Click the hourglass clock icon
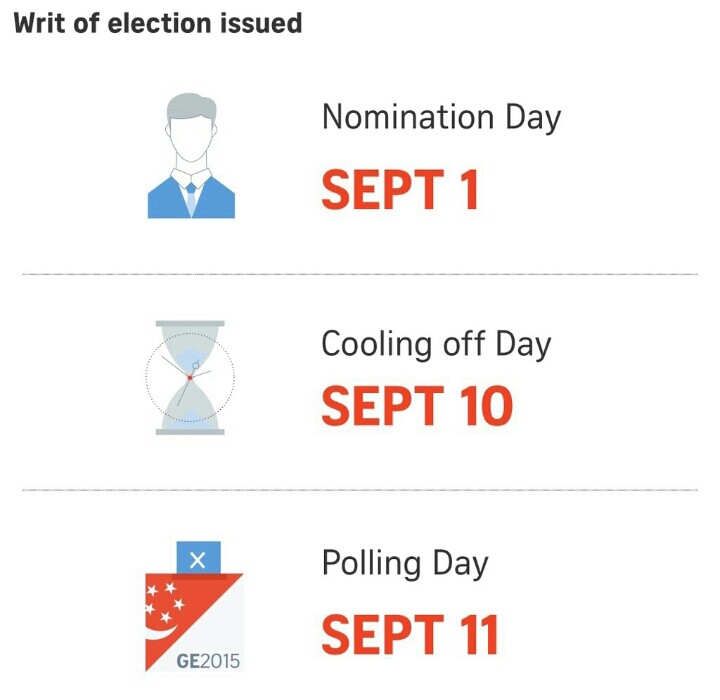This screenshot has height=700, width=720. (x=190, y=378)
